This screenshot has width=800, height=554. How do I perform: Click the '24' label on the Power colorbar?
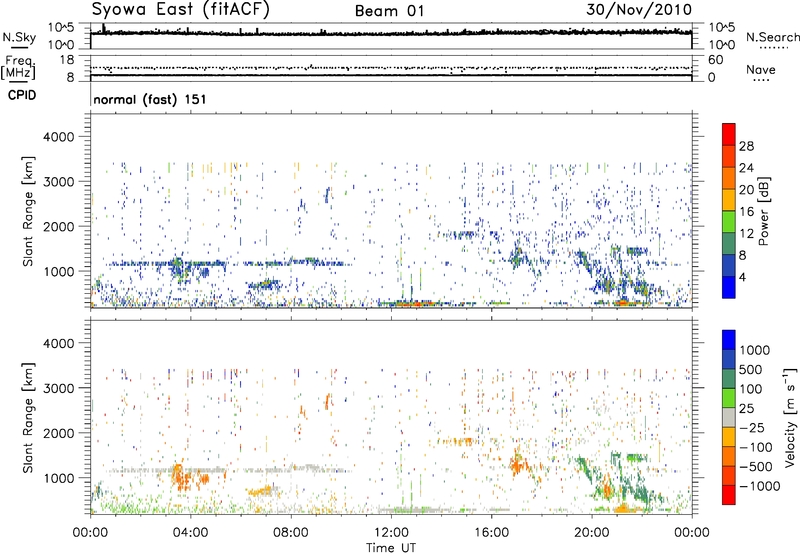point(746,168)
